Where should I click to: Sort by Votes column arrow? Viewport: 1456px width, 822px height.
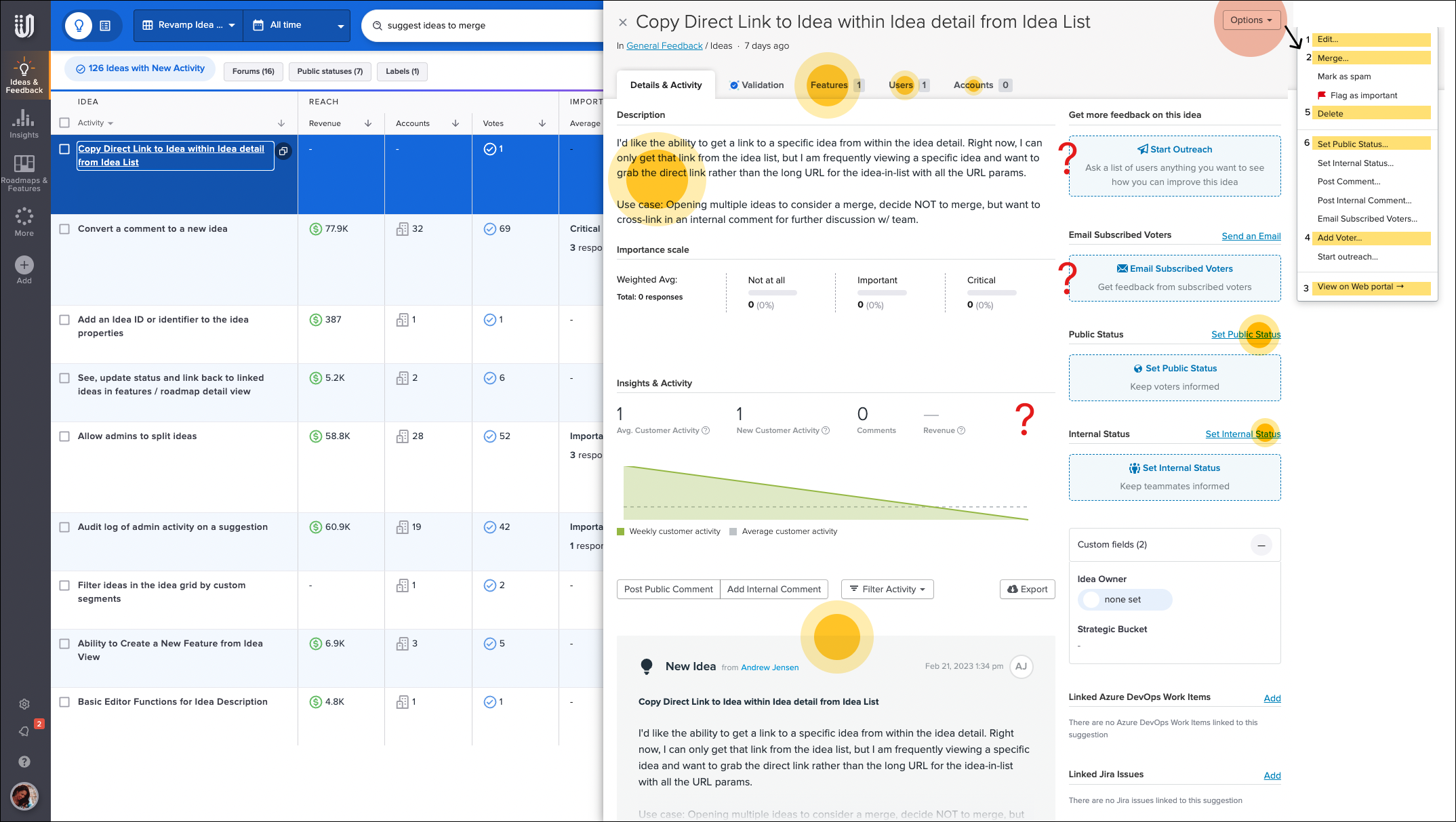(542, 123)
